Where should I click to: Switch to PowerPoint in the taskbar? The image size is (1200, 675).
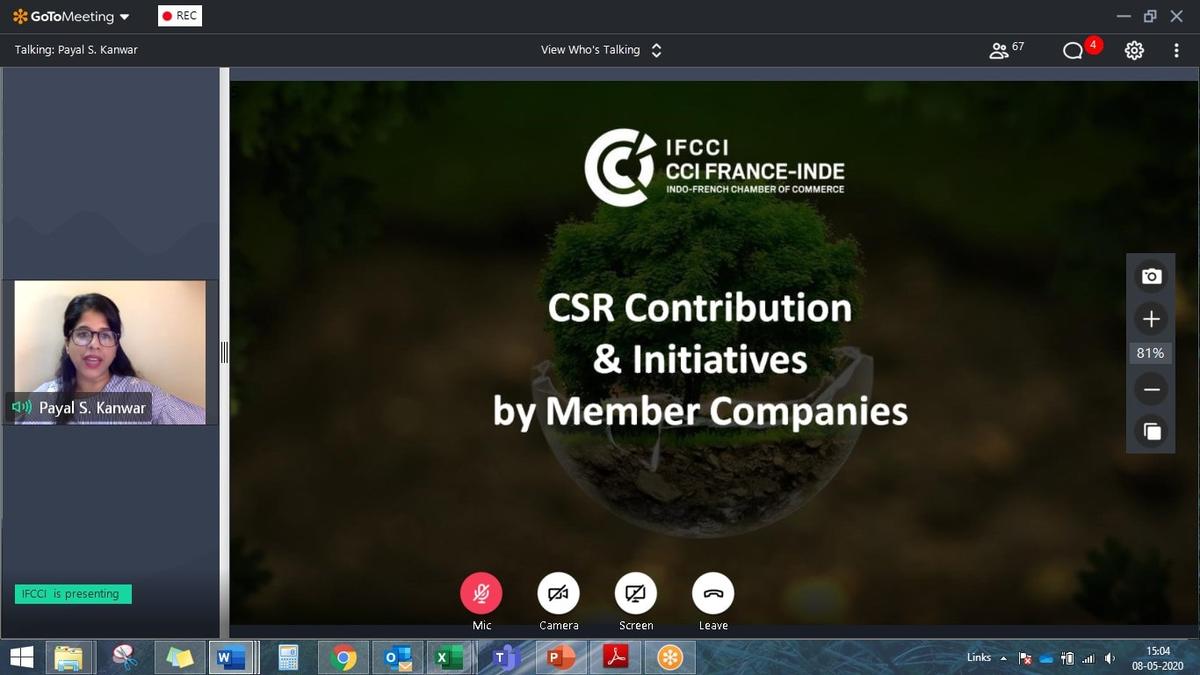point(560,657)
